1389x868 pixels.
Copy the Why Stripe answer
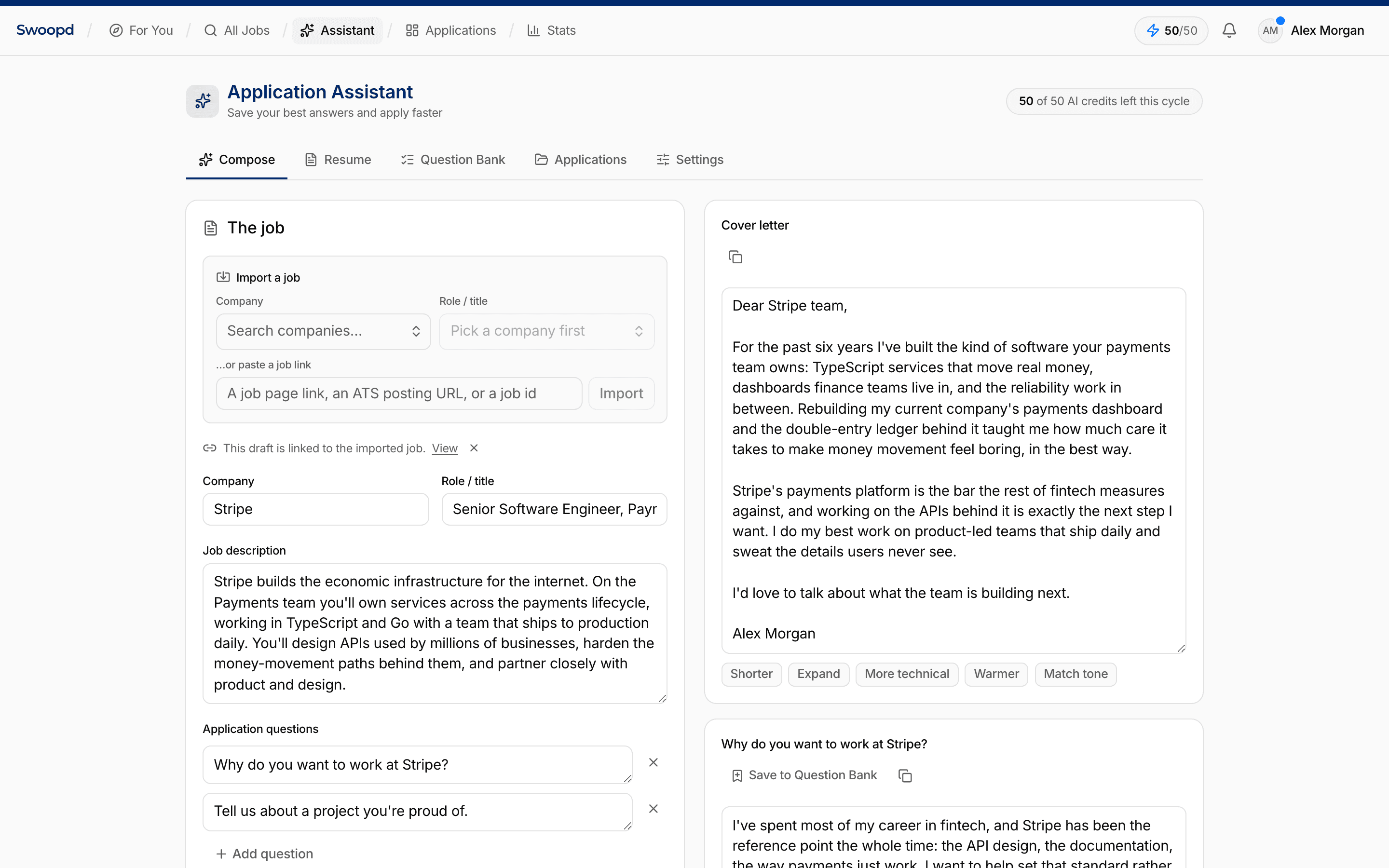coord(905,775)
